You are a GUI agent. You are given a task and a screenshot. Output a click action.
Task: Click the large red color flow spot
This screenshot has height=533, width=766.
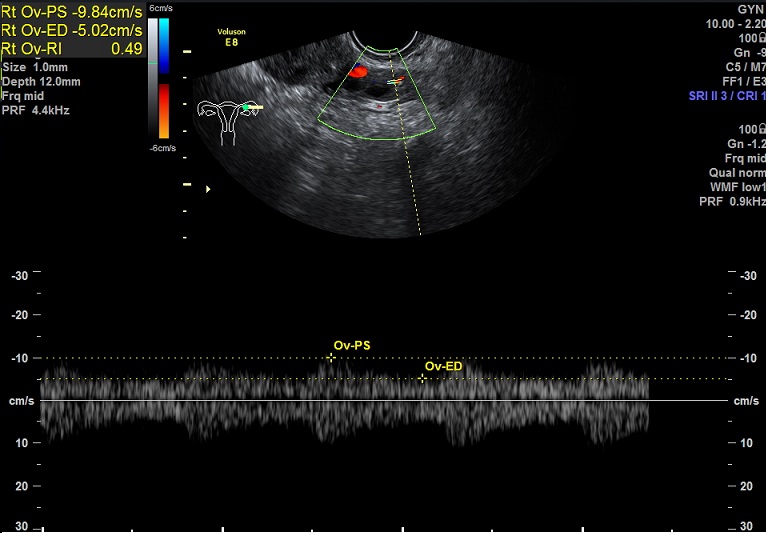coord(357,72)
